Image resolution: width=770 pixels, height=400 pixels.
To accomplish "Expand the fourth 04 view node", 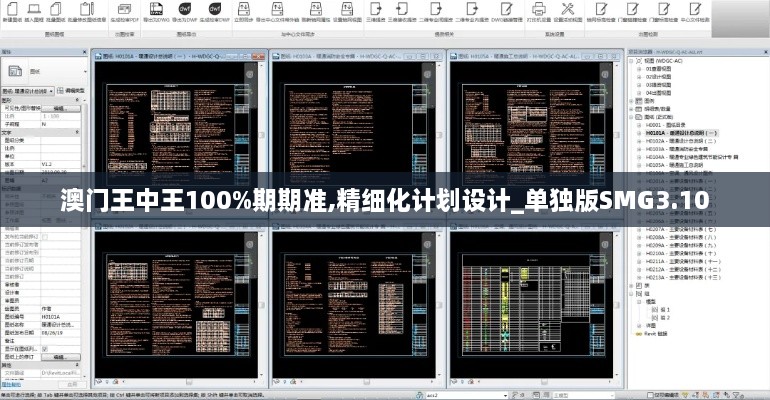I will (639, 92).
